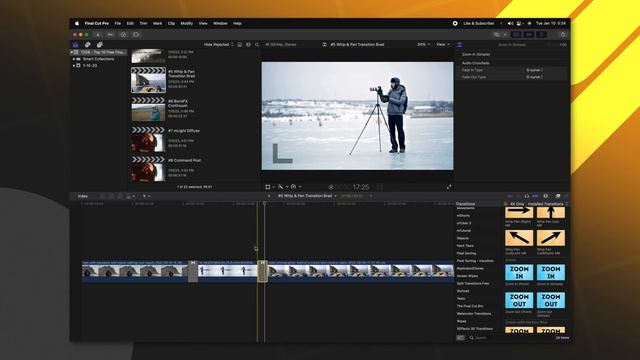Screen dimensions: 640x360
Task: Select the Paint Tears category
Action: tap(465, 246)
